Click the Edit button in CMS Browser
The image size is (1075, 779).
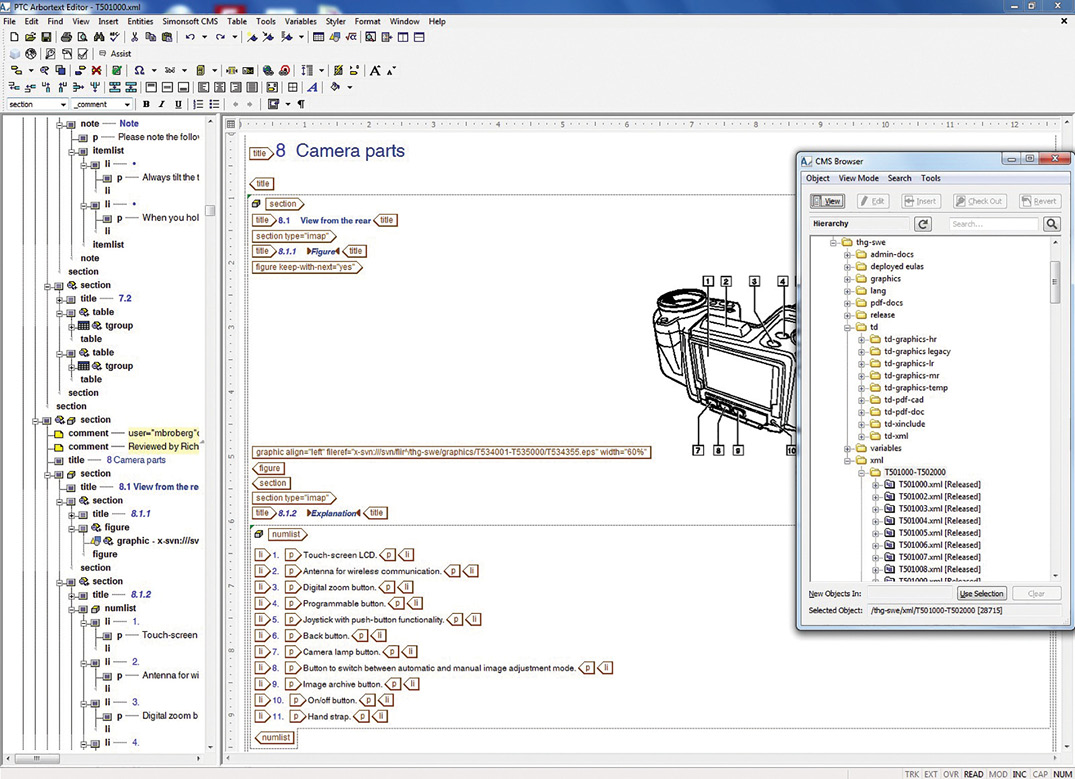[872, 201]
